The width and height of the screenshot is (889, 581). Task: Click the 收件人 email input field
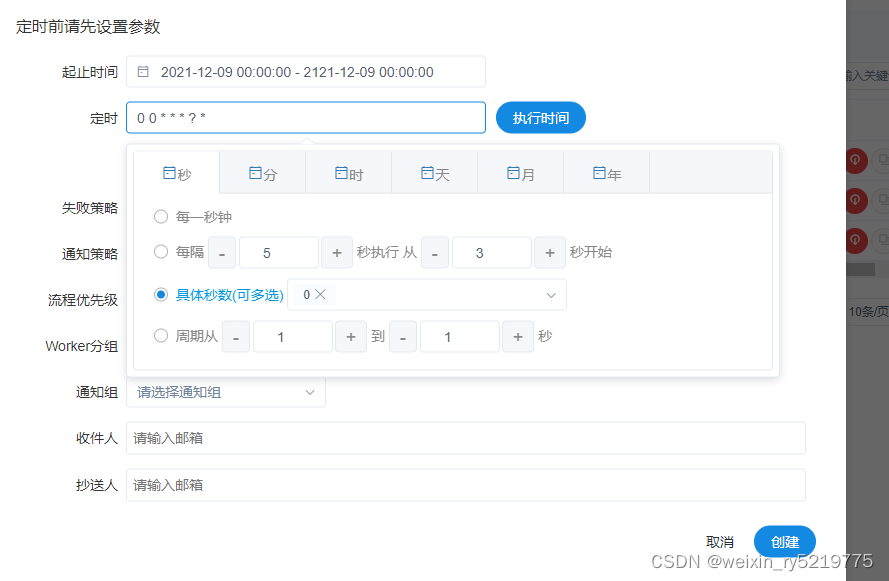(465, 438)
